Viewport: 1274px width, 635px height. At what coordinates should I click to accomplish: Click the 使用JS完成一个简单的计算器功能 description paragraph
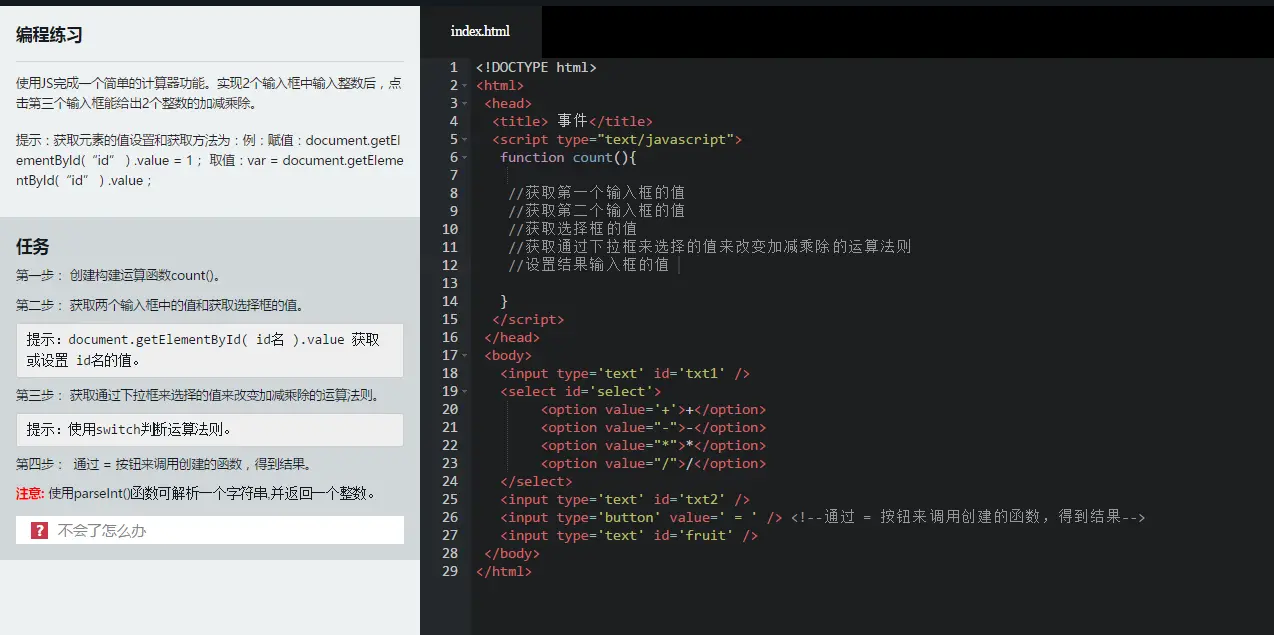(210, 93)
